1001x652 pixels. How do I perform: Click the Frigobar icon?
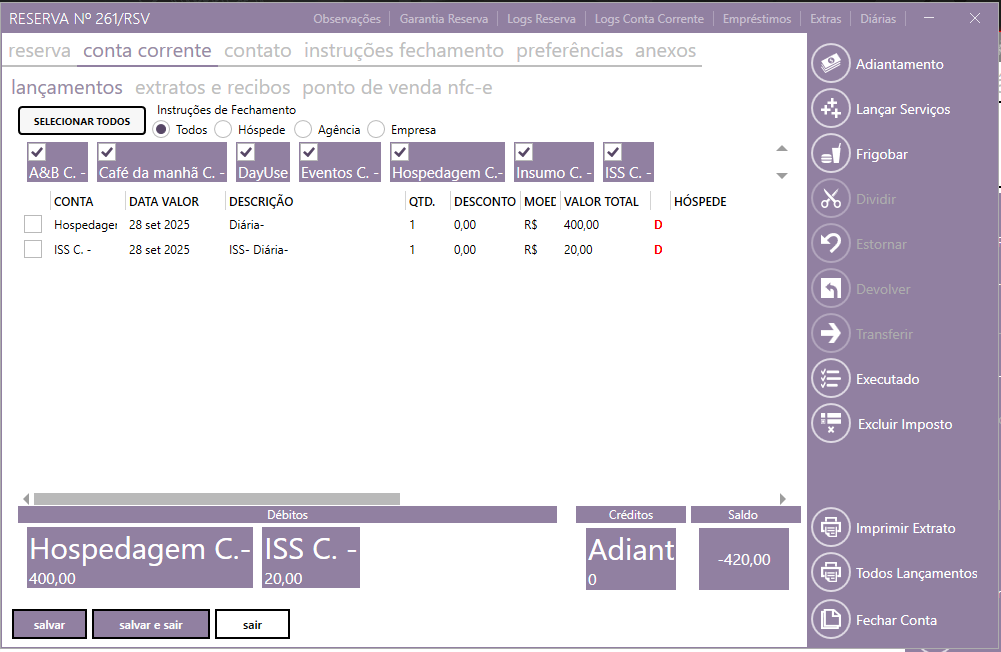[830, 154]
